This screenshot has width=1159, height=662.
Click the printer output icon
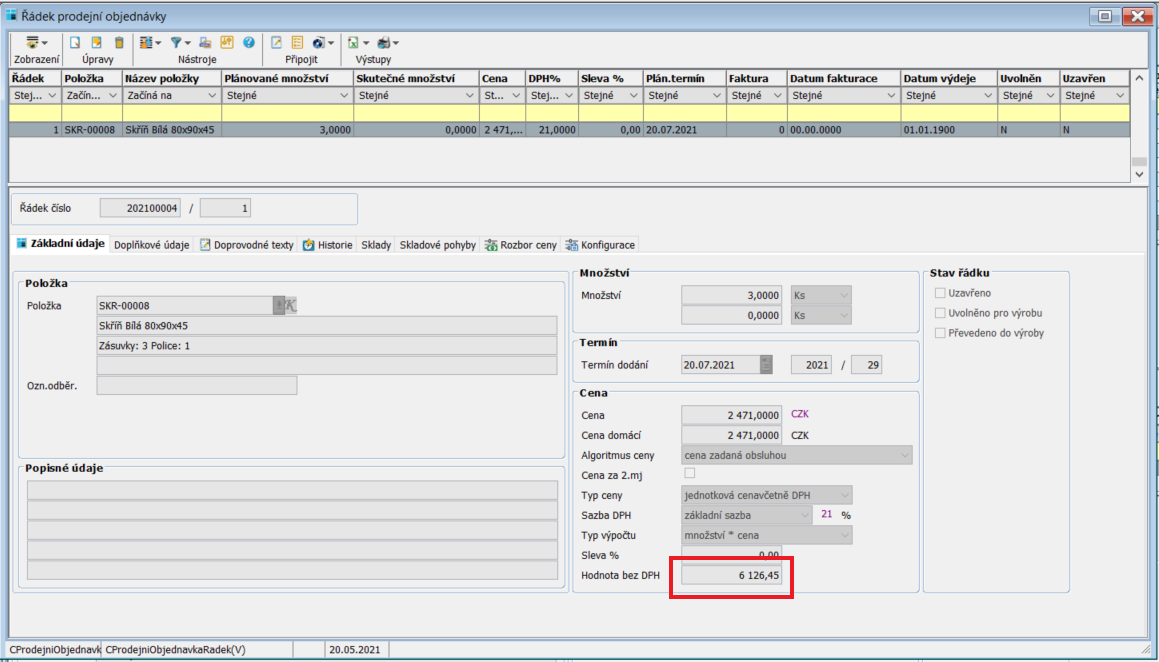tap(384, 43)
